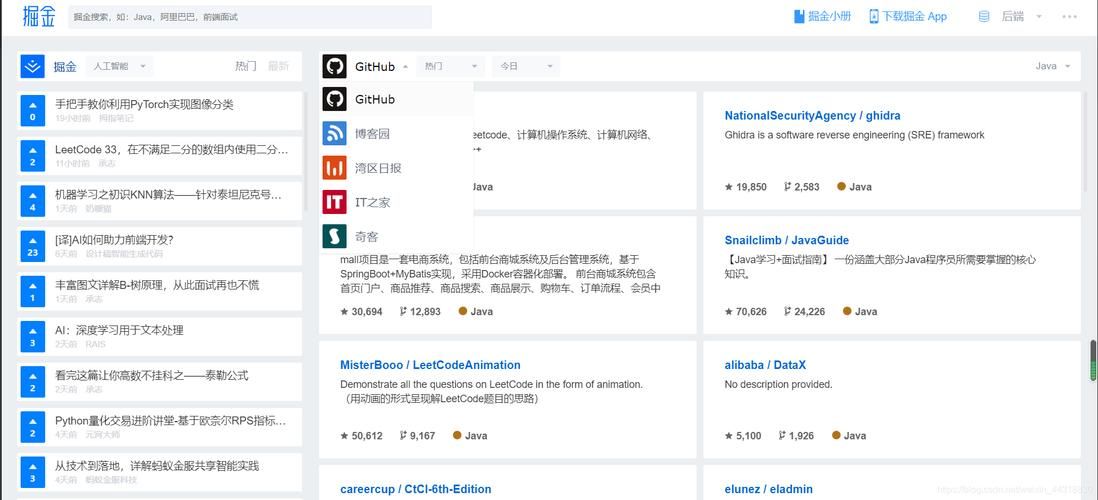
Task: Click JavaGuide fork count 24,226
Action: click(804, 312)
